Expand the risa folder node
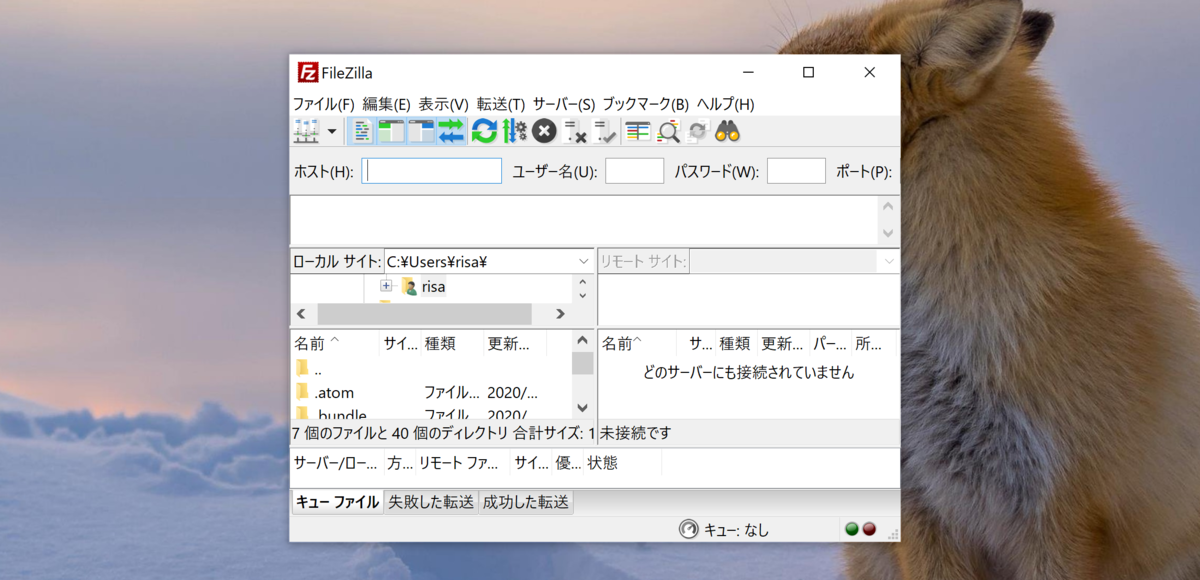This screenshot has height=580, width=1200. [385, 287]
